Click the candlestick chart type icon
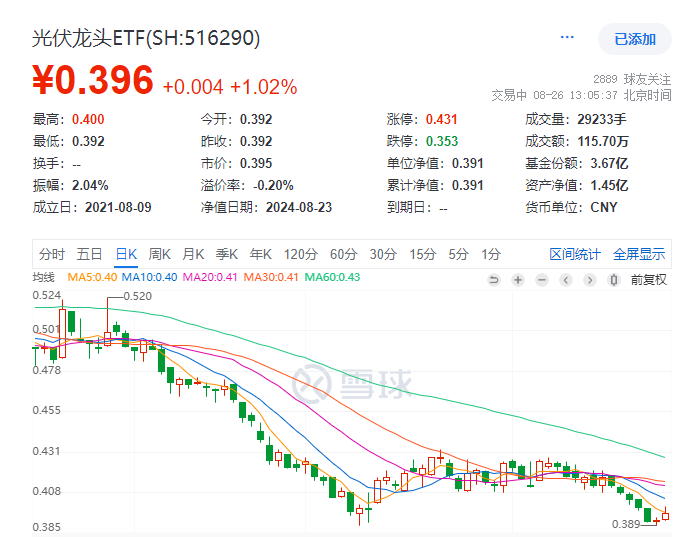Image resolution: width=688 pixels, height=537 pixels. tap(614, 280)
